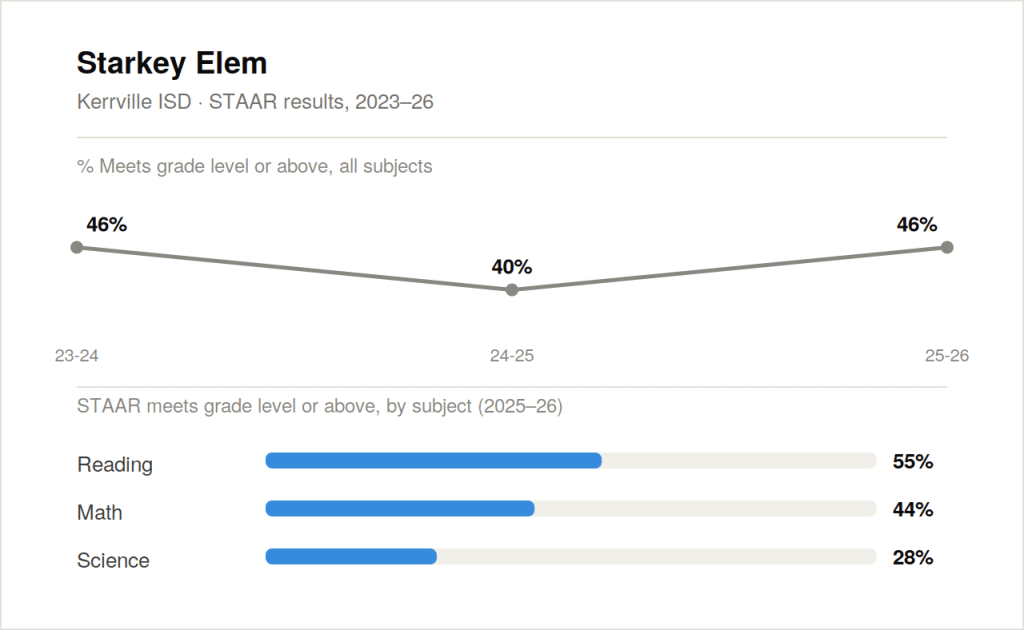Click the Reading subject label
The image size is (1024, 630).
point(115,465)
